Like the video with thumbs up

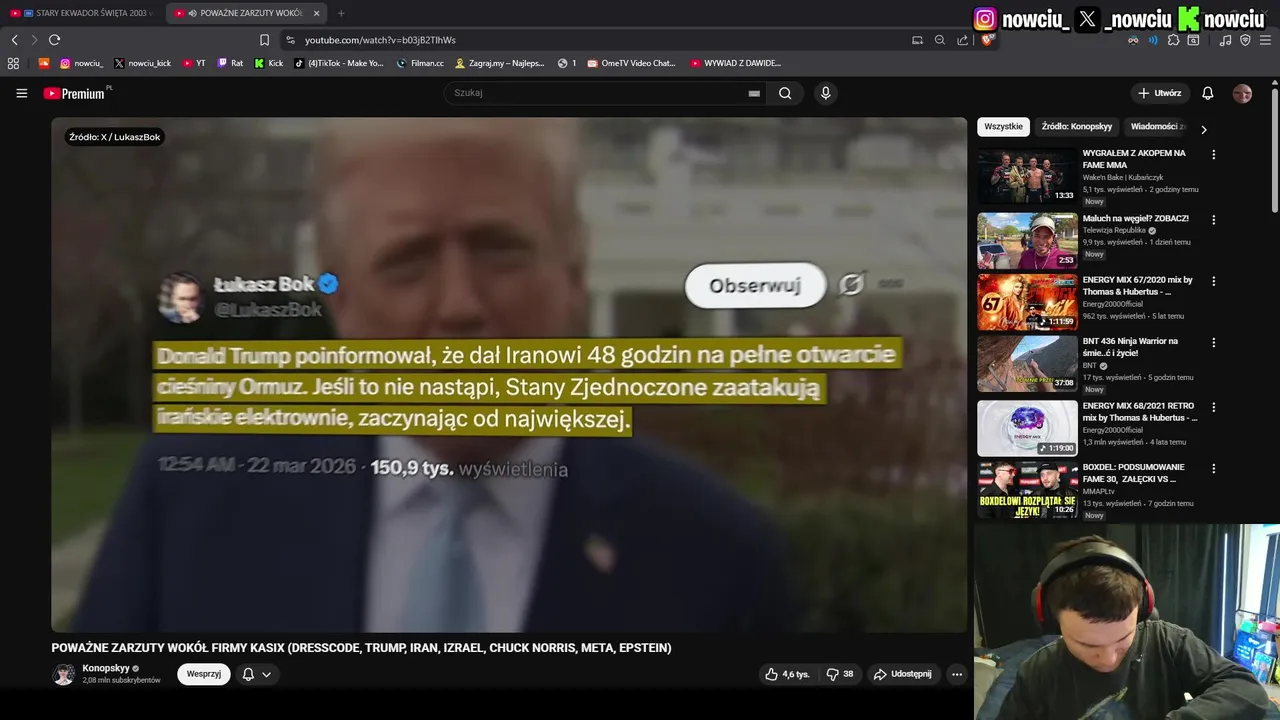coord(787,674)
